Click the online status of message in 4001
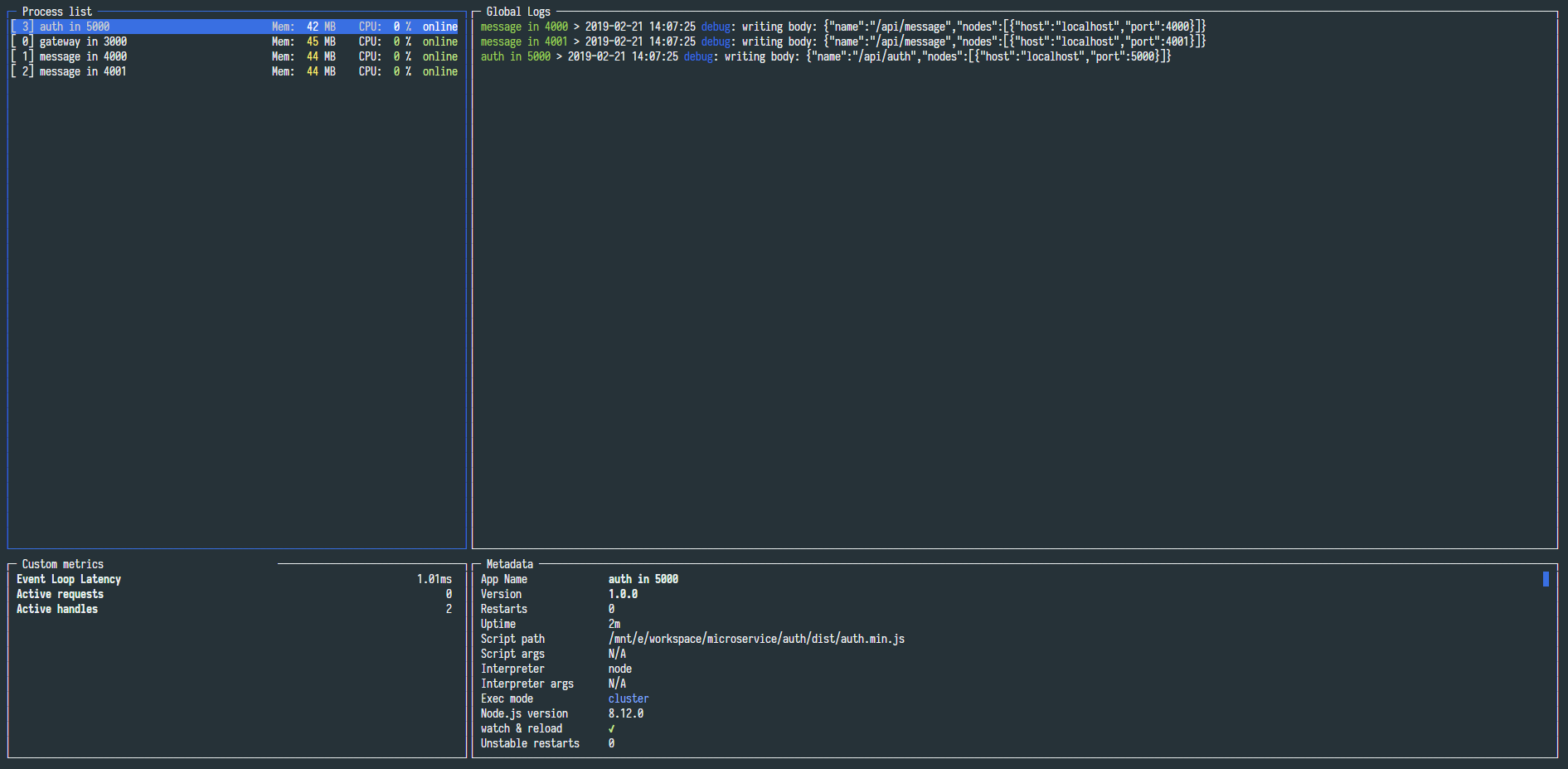 tap(440, 71)
